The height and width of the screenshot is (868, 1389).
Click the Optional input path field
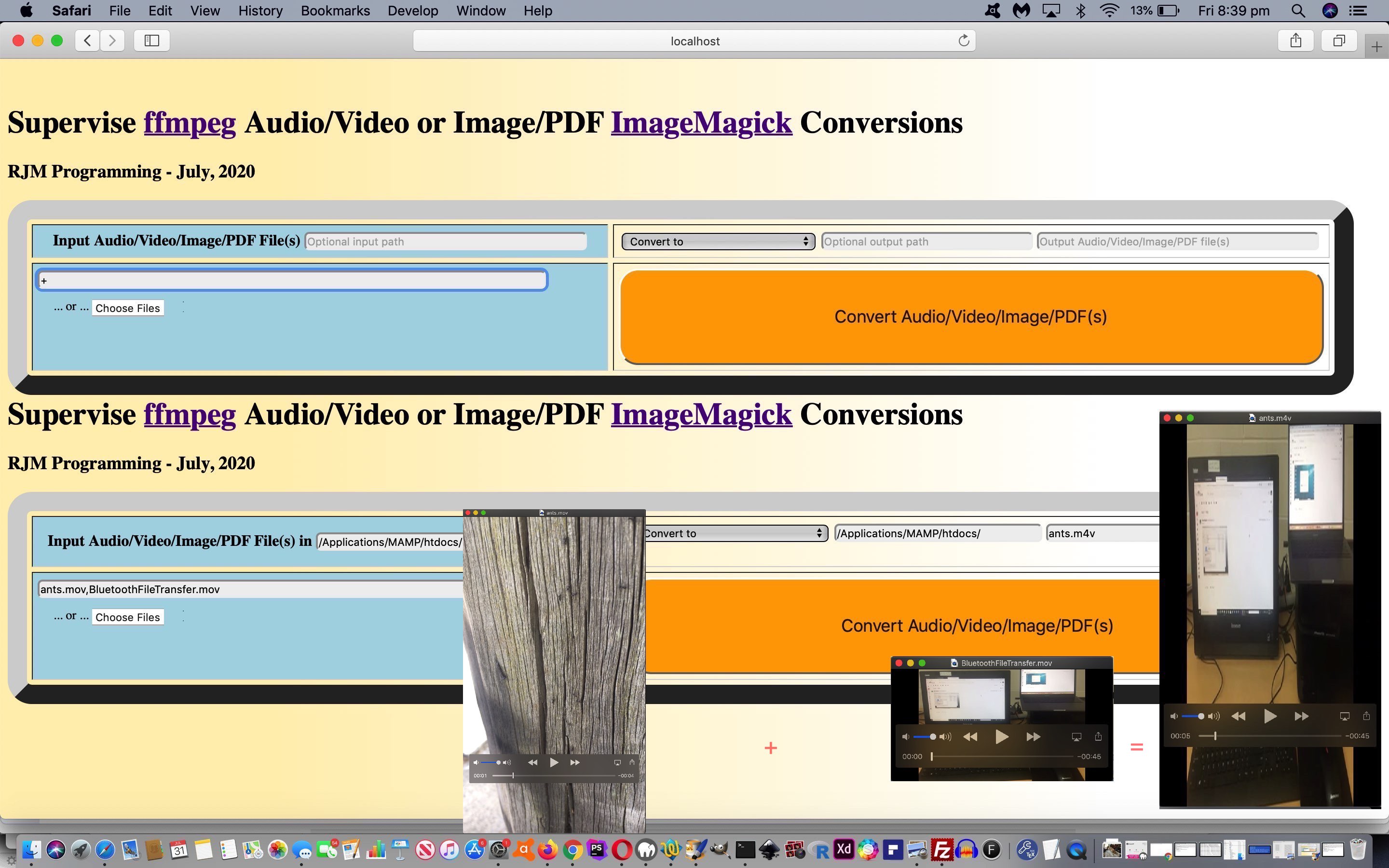click(x=446, y=242)
